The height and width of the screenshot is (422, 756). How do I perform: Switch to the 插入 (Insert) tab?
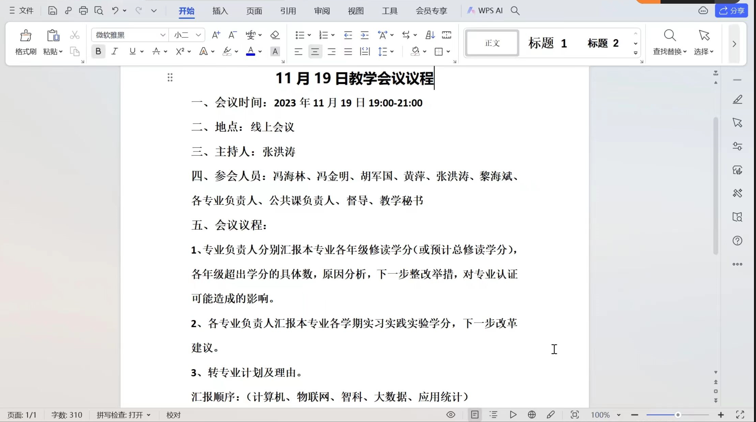[x=220, y=11]
